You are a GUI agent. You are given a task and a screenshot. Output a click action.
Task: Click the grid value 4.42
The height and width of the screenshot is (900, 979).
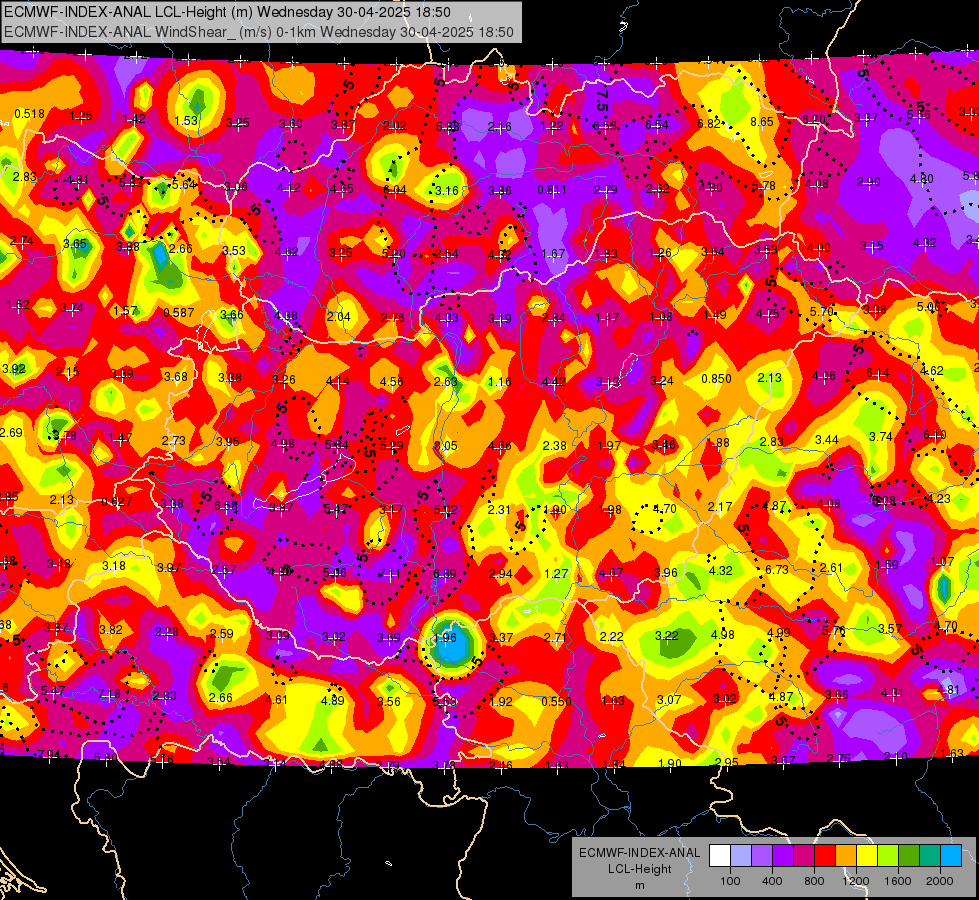coord(554,382)
